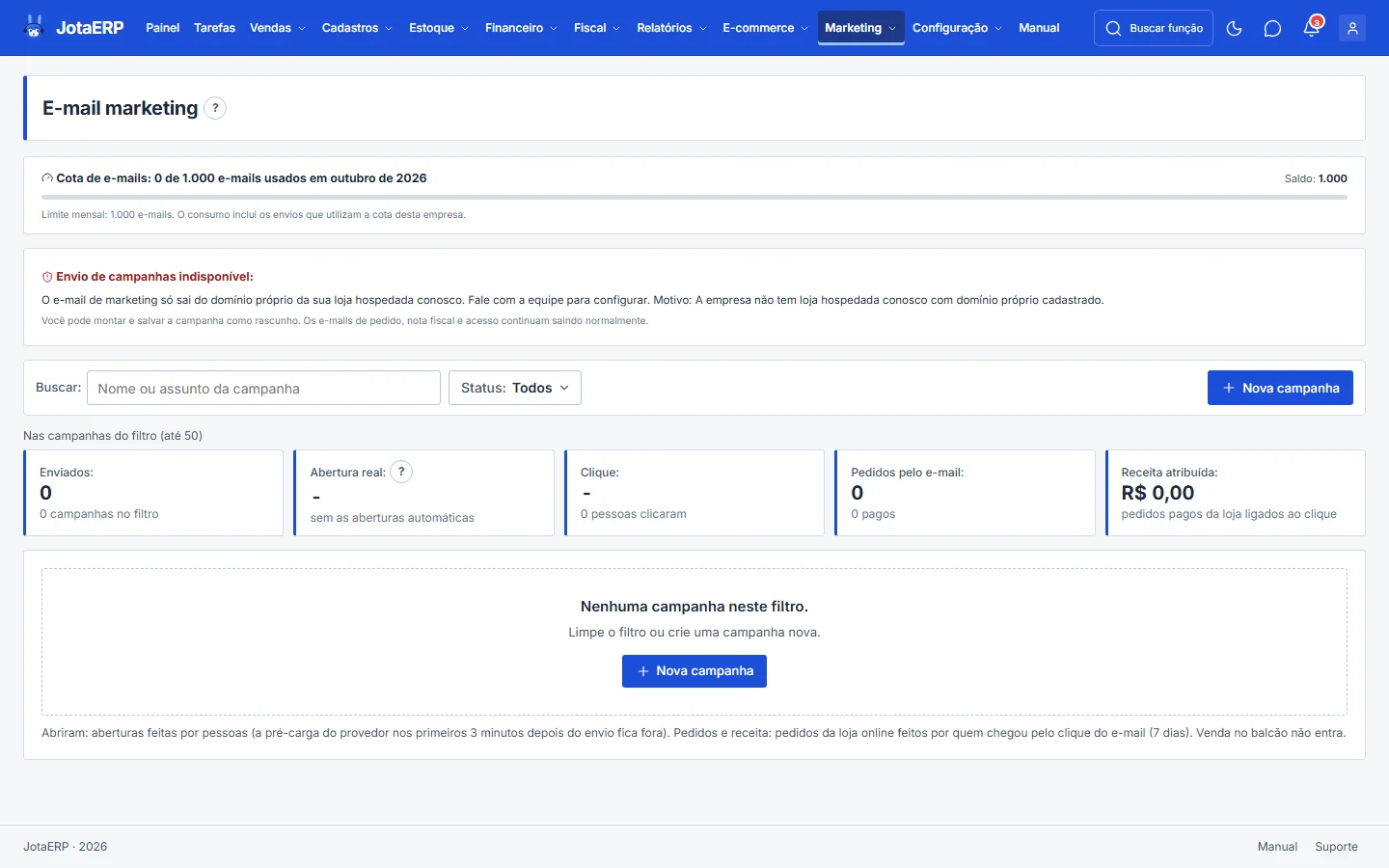
Task: Expand the Cadastros menu
Action: click(357, 28)
